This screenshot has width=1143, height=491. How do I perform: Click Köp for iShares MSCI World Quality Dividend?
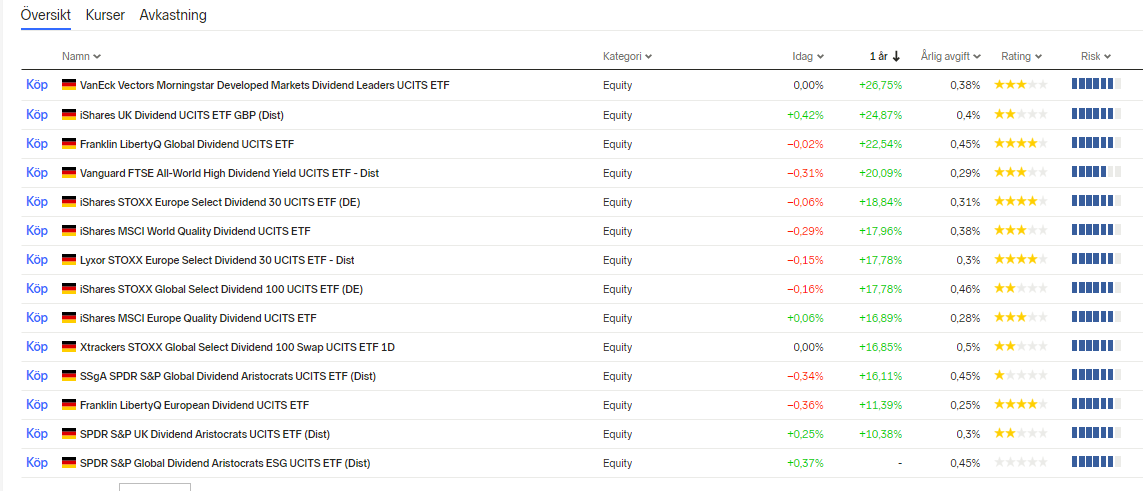pyautogui.click(x=37, y=231)
